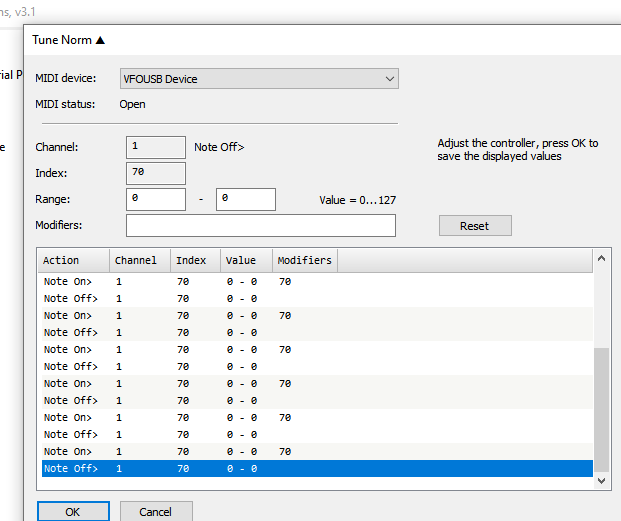Click the Channel column header
621x521 pixels.
coord(139,260)
